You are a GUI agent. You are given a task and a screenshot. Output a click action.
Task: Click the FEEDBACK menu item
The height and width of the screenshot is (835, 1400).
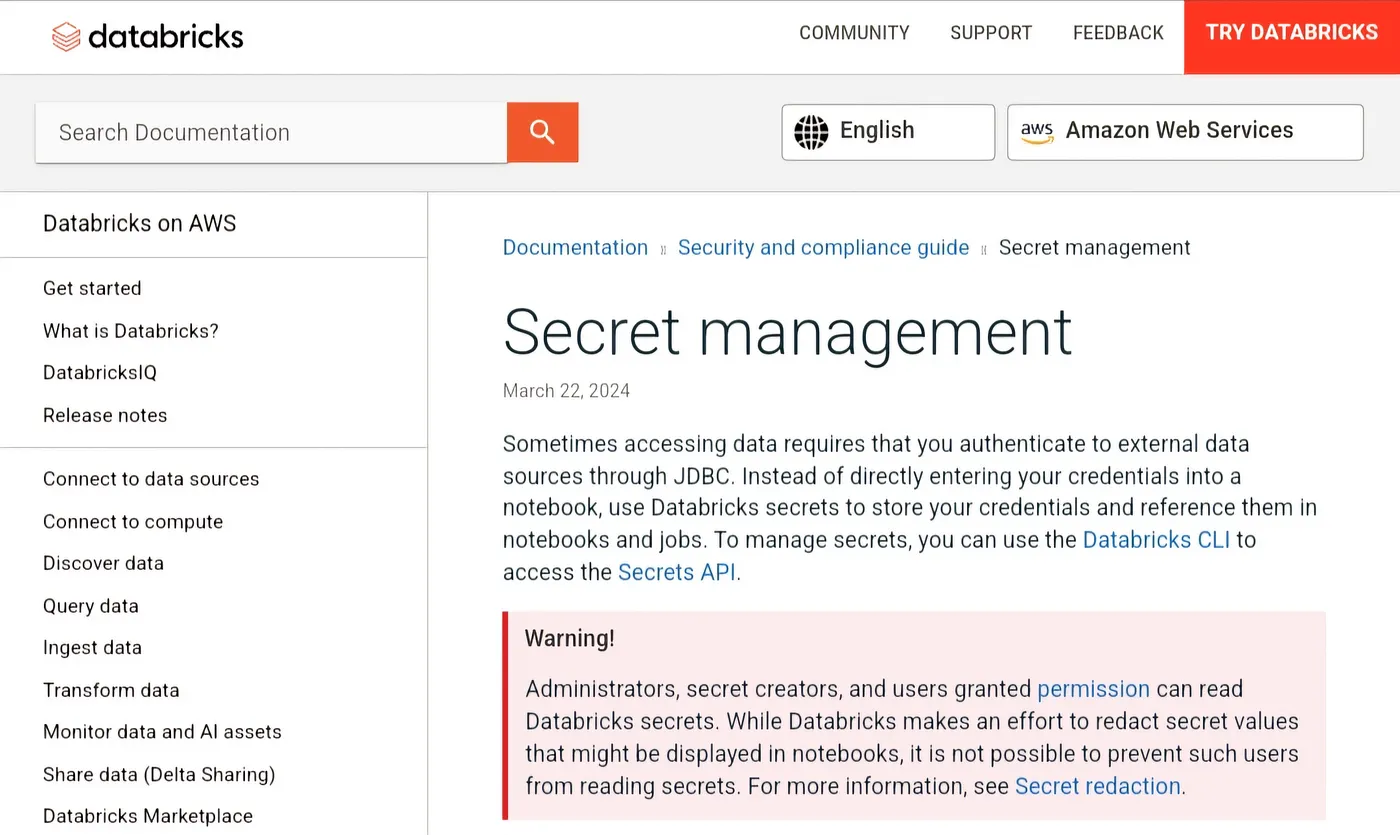[1118, 33]
